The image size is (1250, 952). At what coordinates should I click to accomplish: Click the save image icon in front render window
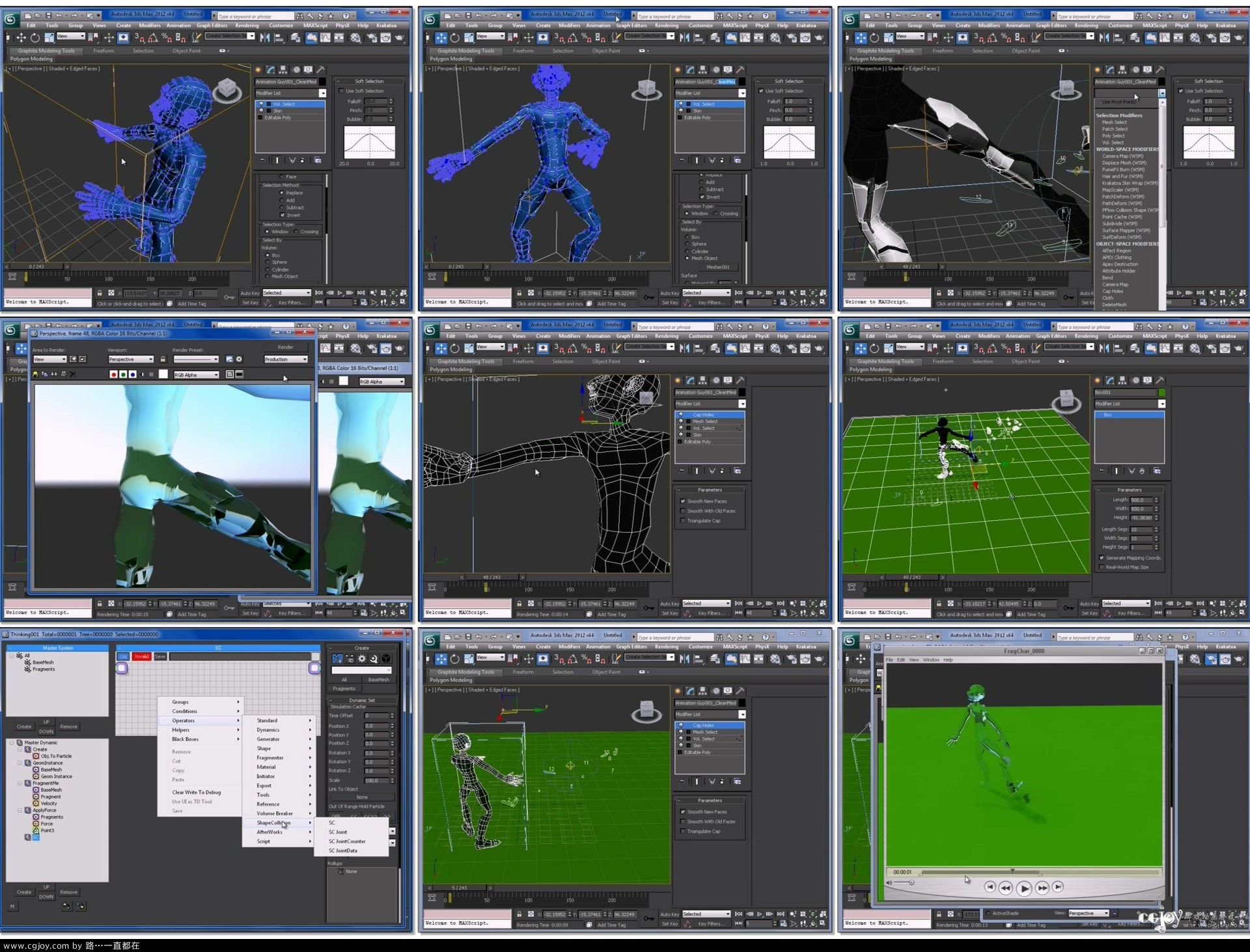click(35, 374)
